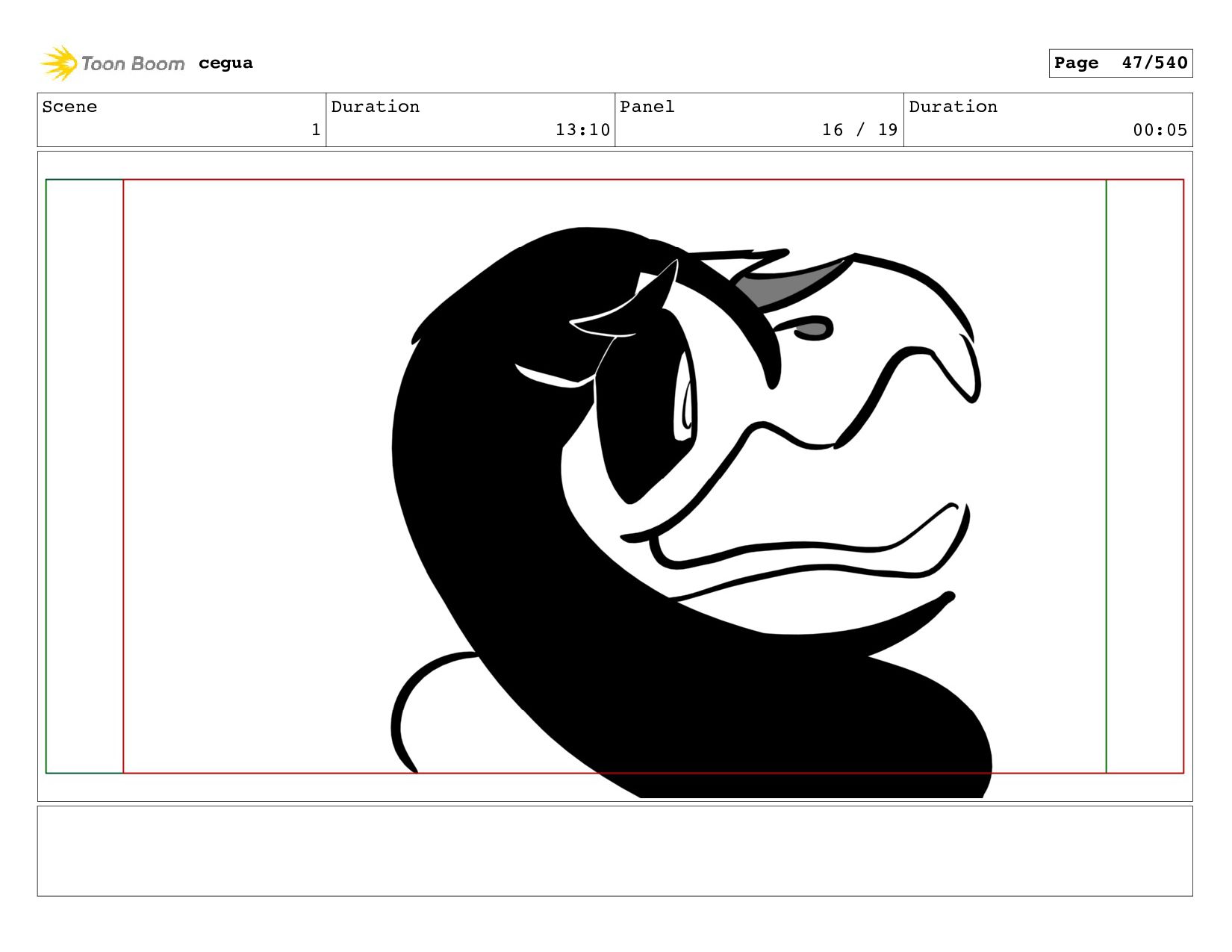Click the panel duration value 00:05
Screen dimensions: 1232x952
[x=1160, y=130]
